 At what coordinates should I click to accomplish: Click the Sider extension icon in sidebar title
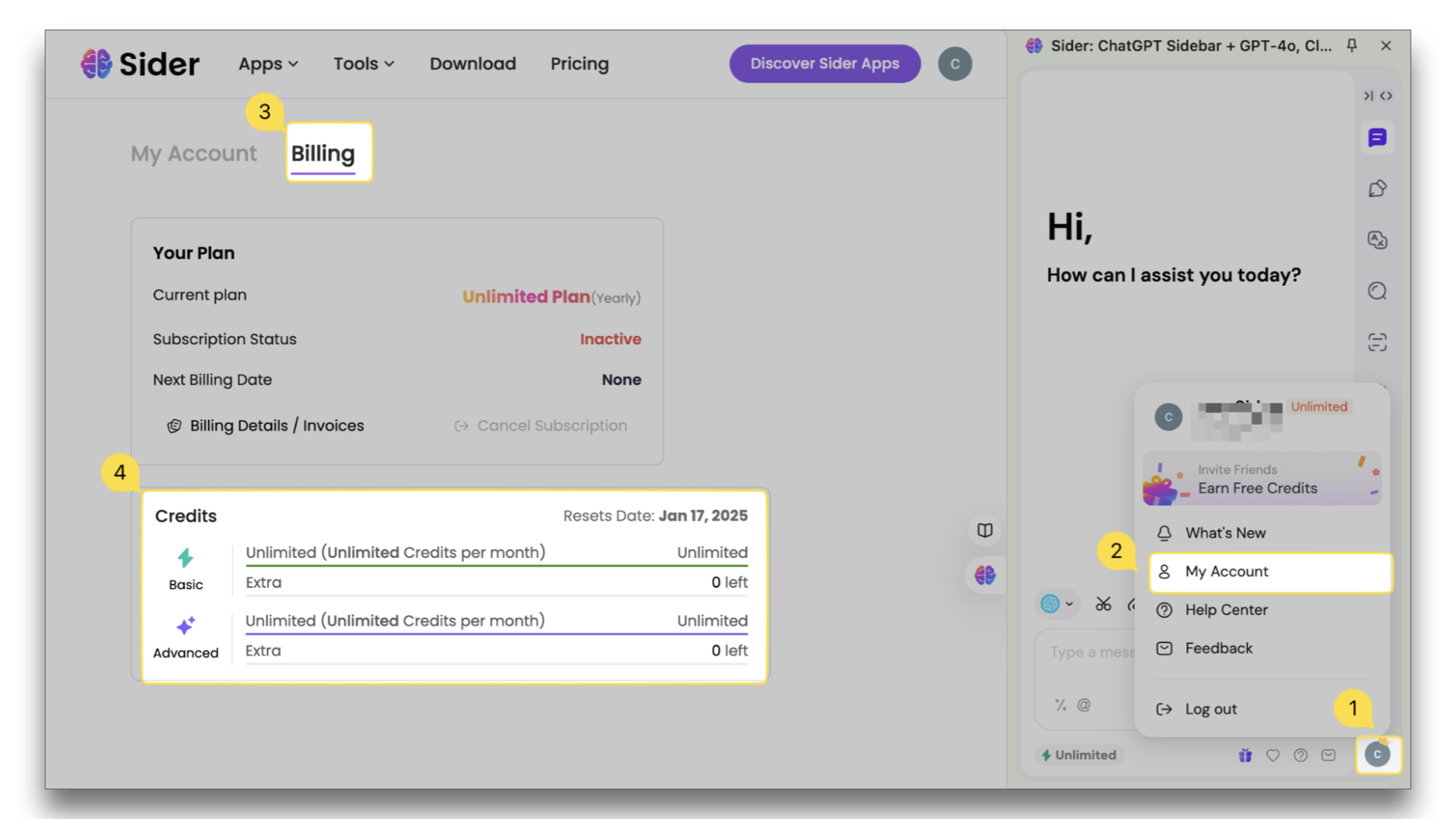coord(1034,45)
